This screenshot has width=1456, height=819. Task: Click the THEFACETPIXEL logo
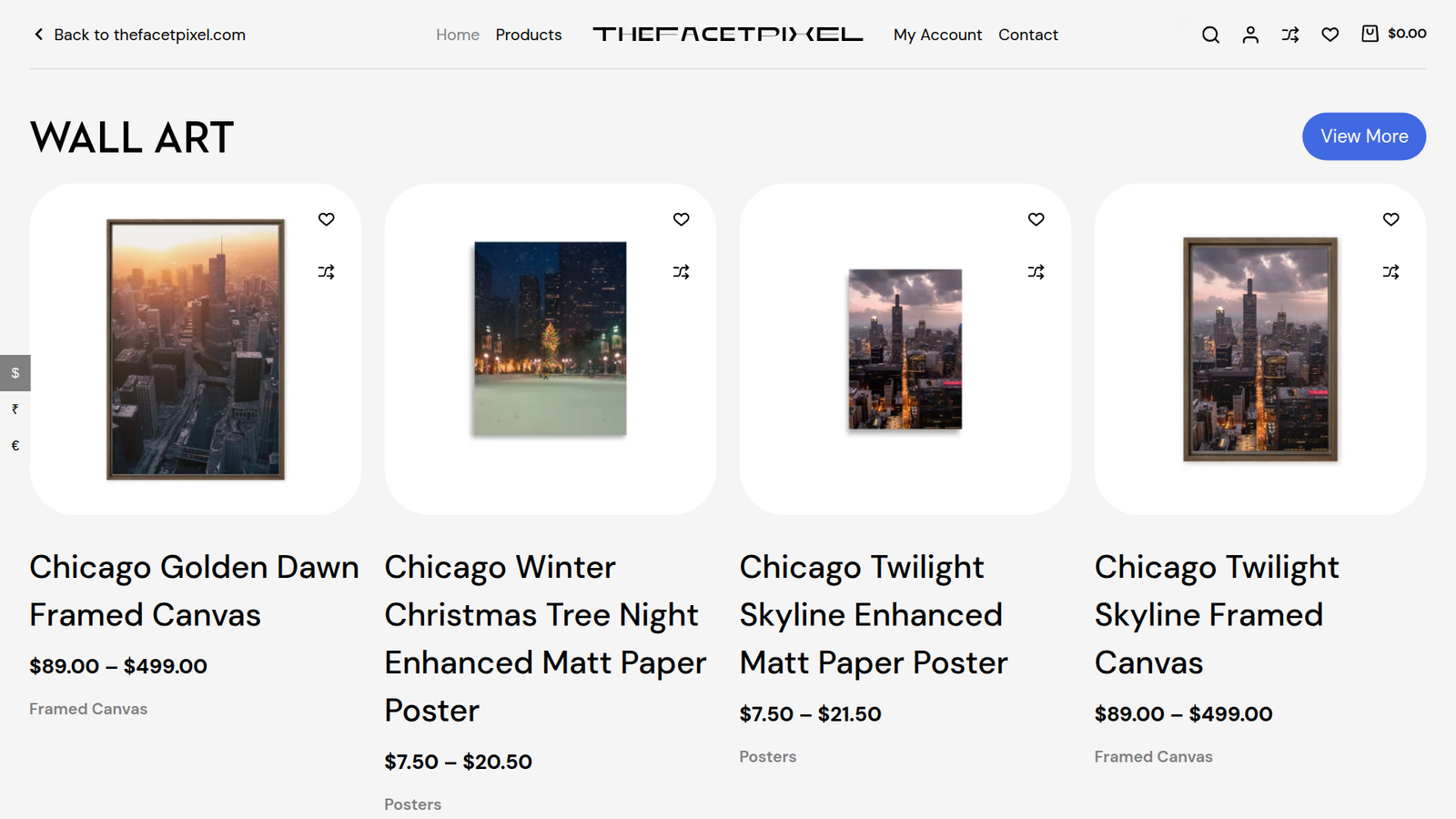tap(728, 35)
